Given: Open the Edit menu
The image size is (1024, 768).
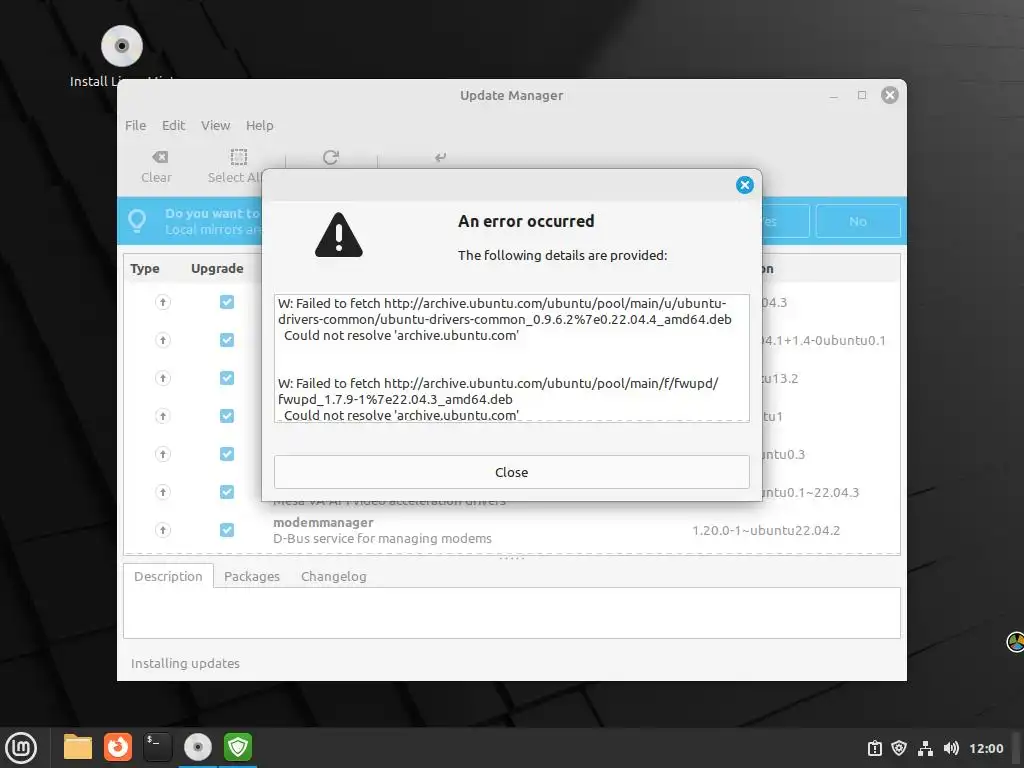Looking at the screenshot, I should point(174,125).
